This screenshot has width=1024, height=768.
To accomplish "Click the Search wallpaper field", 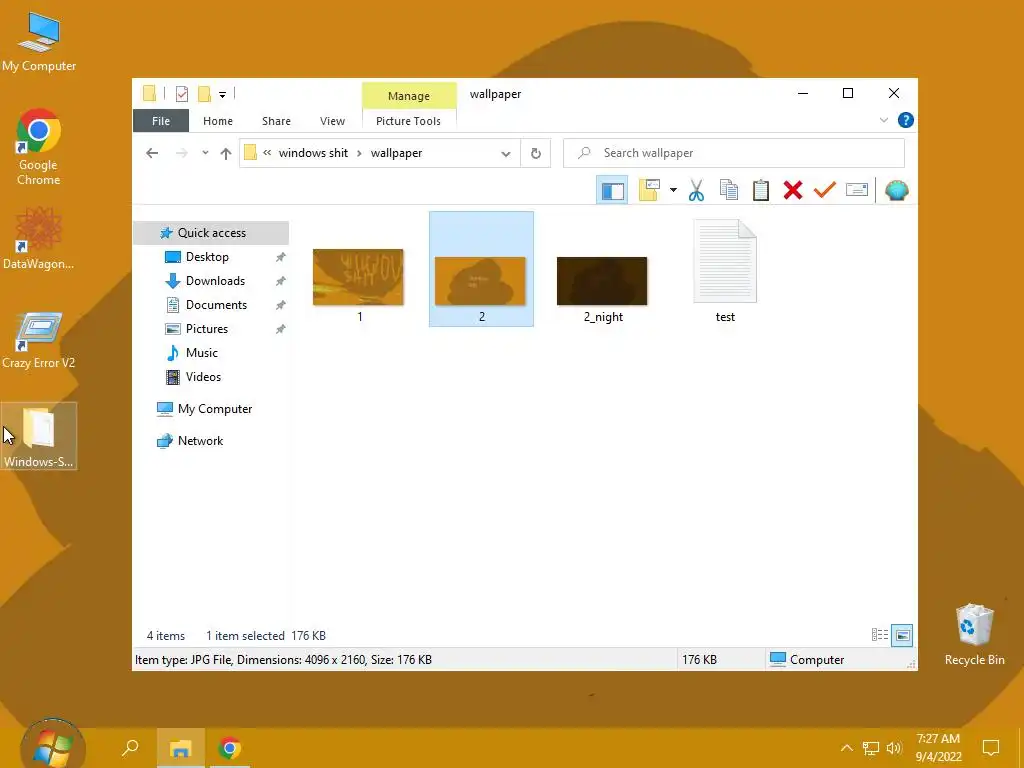I will pyautogui.click(x=733, y=153).
